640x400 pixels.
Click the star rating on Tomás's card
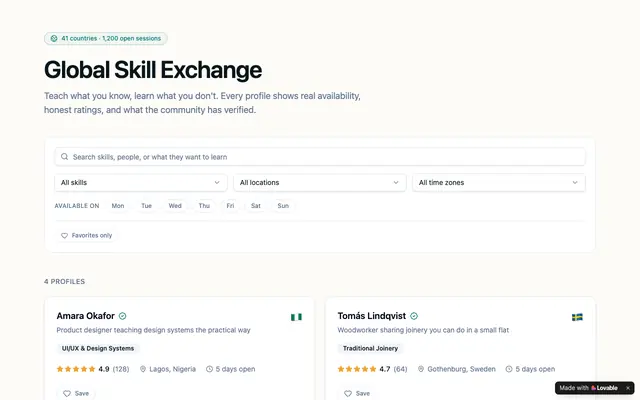(357, 369)
